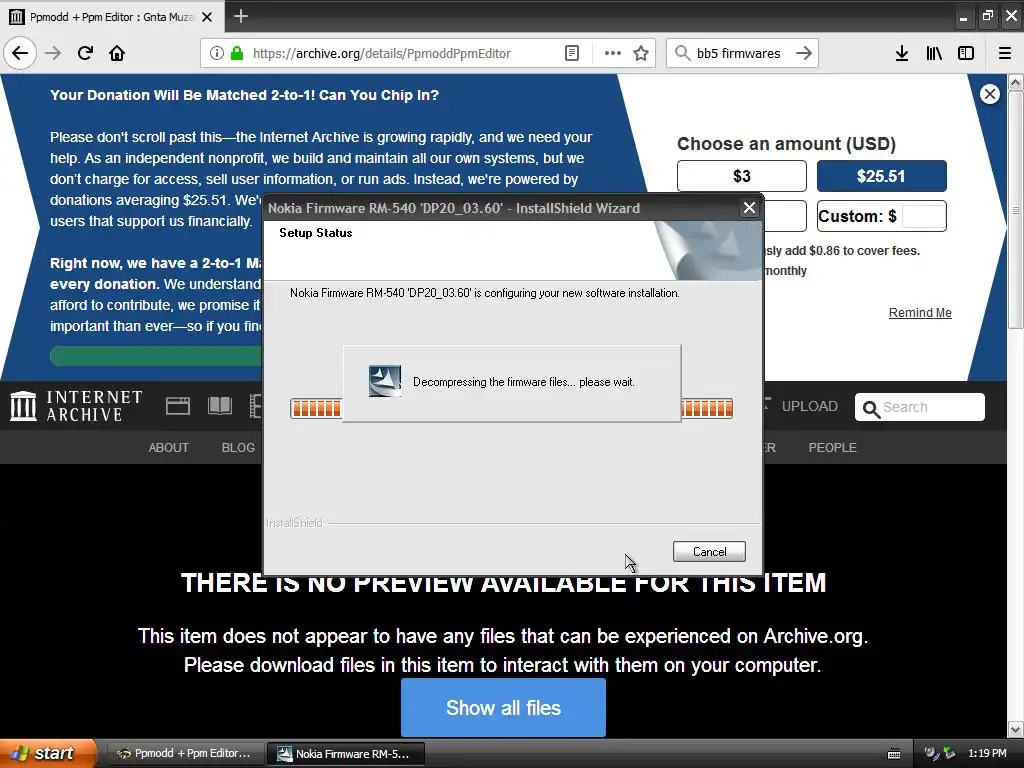Viewport: 1024px width, 768px height.
Task: Open the Downloads panel
Action: (x=902, y=53)
